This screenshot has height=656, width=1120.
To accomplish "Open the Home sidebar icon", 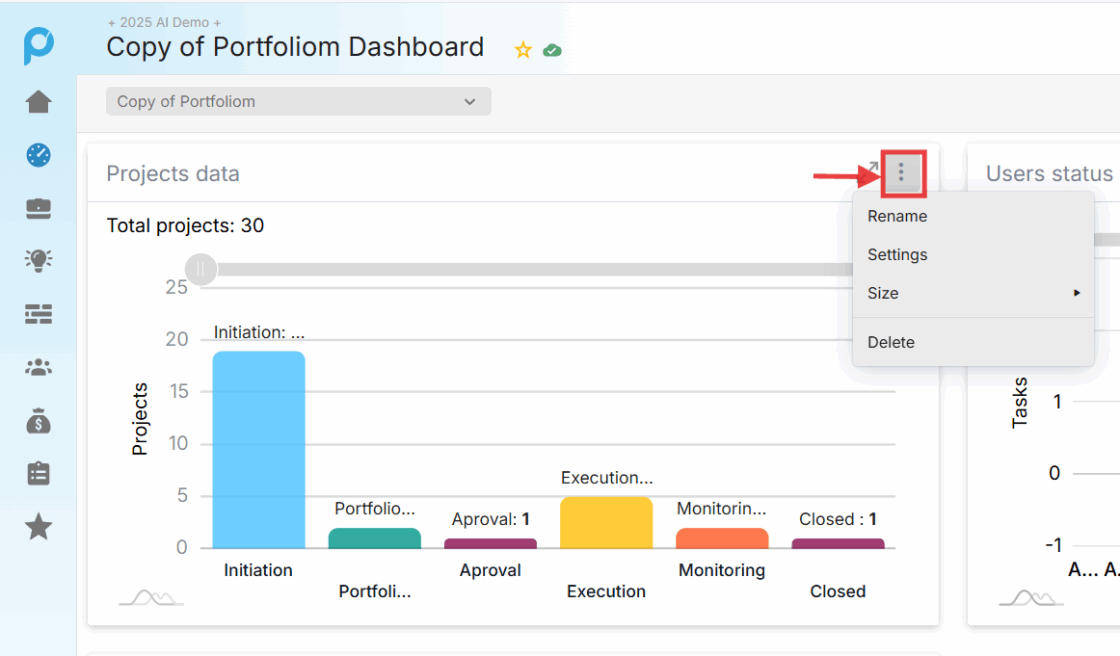I will (38, 102).
